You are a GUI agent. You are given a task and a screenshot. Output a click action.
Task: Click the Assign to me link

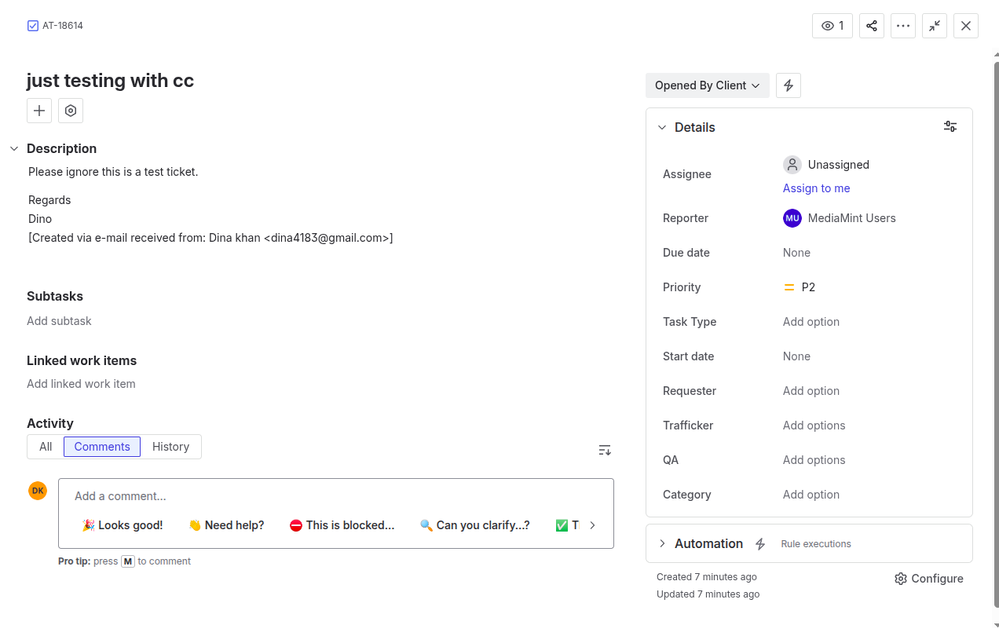816,188
